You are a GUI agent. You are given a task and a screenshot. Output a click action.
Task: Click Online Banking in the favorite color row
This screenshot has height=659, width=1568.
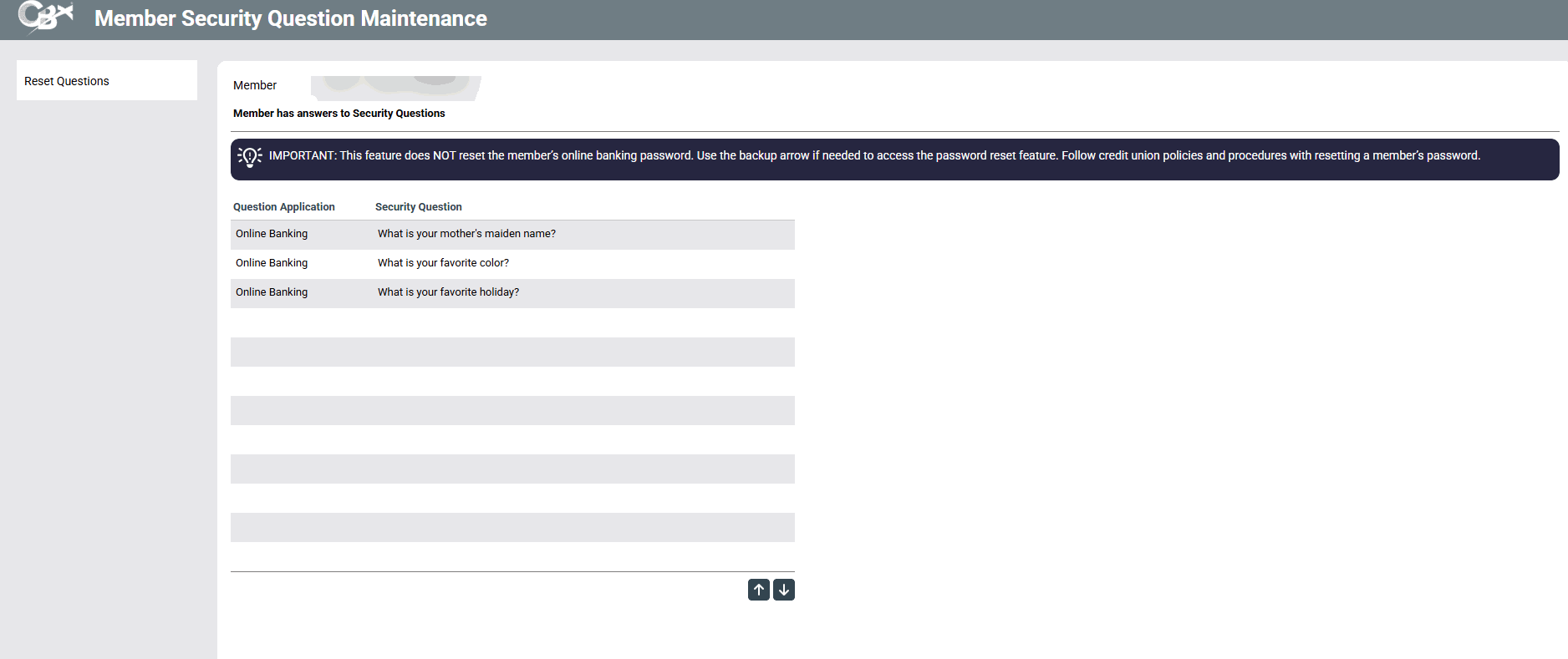pyautogui.click(x=272, y=263)
